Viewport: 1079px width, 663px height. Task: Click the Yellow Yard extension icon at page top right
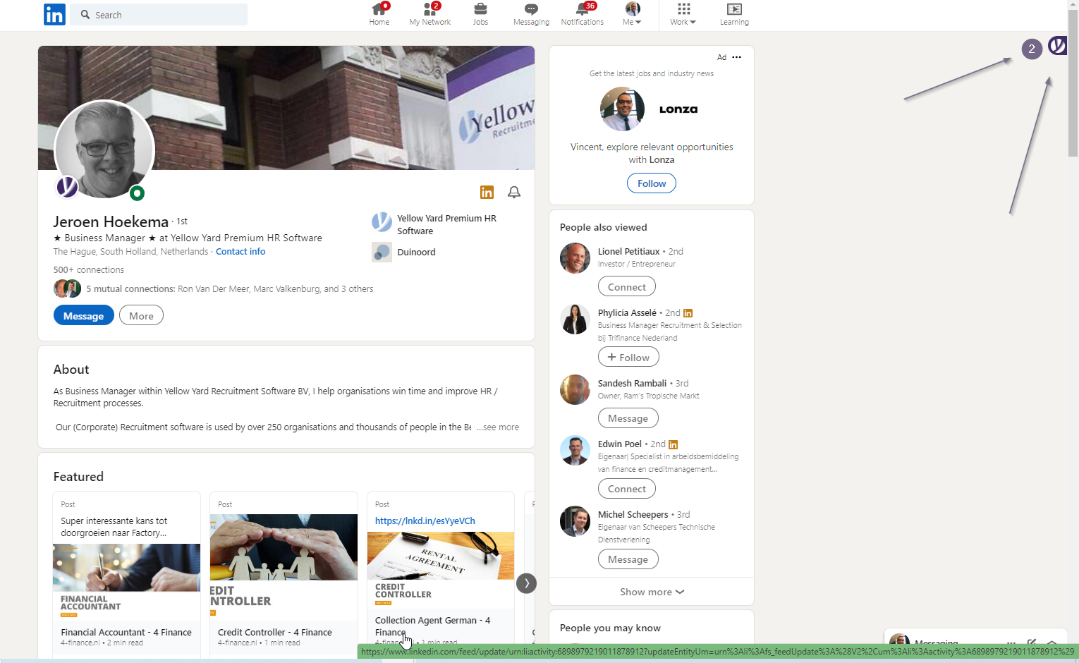point(1057,46)
